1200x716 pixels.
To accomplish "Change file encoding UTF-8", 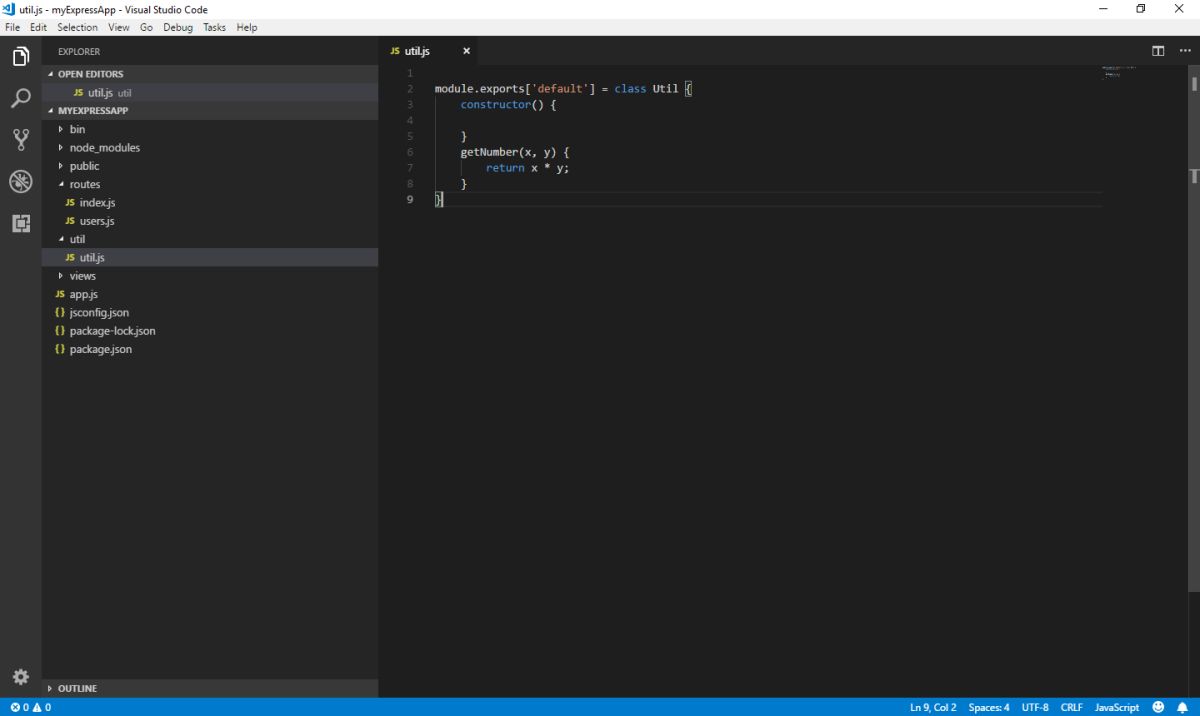I will pos(1035,707).
